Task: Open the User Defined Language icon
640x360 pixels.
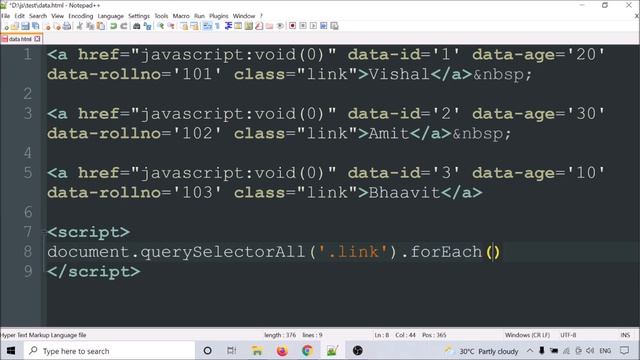Action: point(237,26)
